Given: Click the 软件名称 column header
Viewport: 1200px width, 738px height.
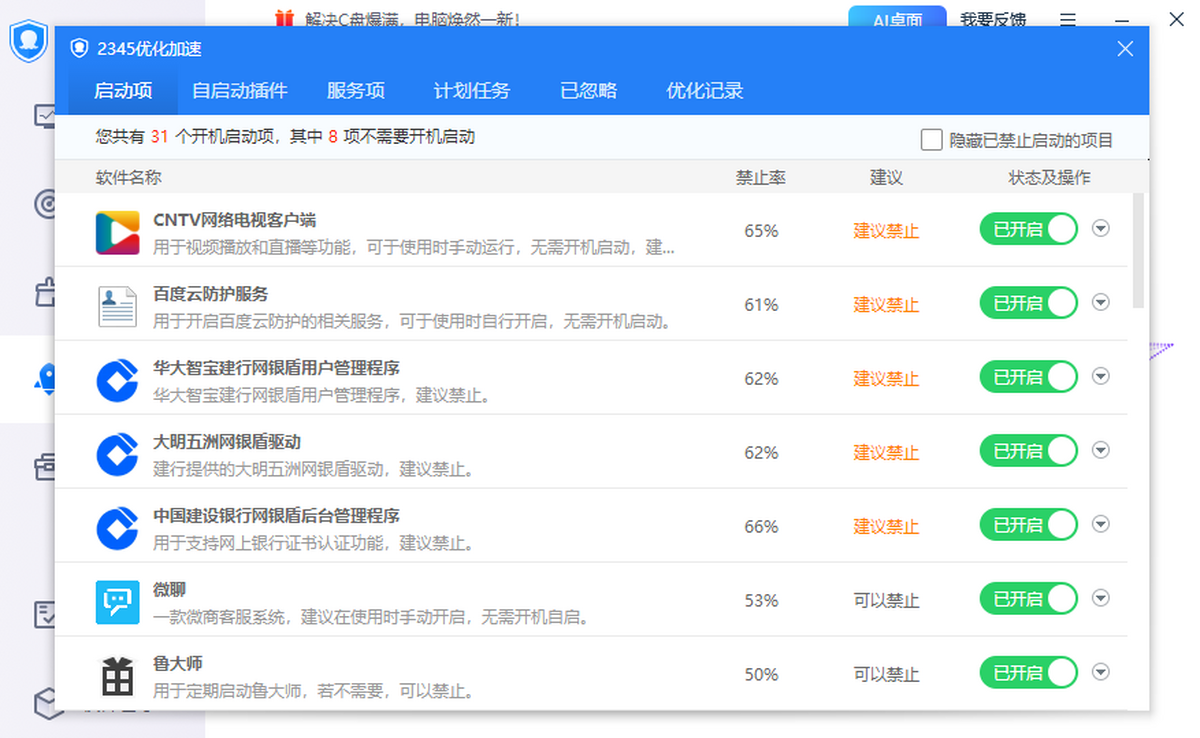Looking at the screenshot, I should pyautogui.click(x=129, y=178).
